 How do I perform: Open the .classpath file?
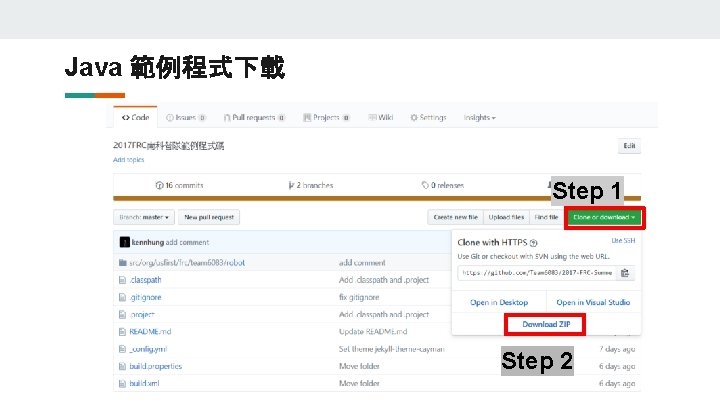(x=145, y=280)
